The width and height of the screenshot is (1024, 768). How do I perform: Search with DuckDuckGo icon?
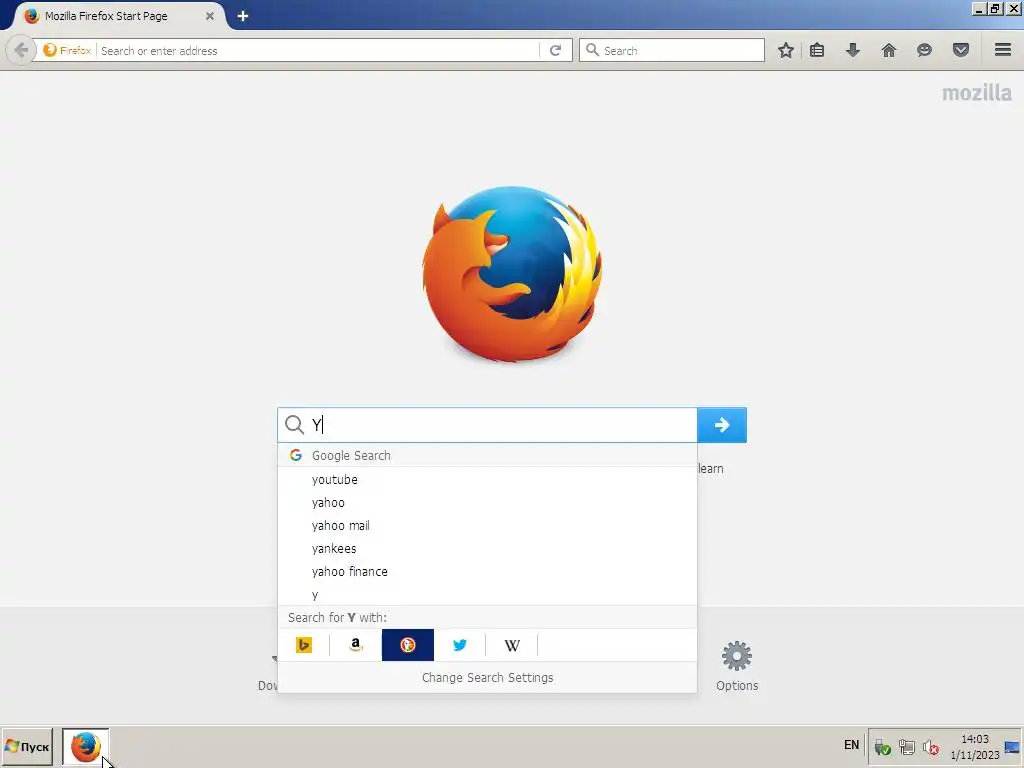[x=408, y=645]
